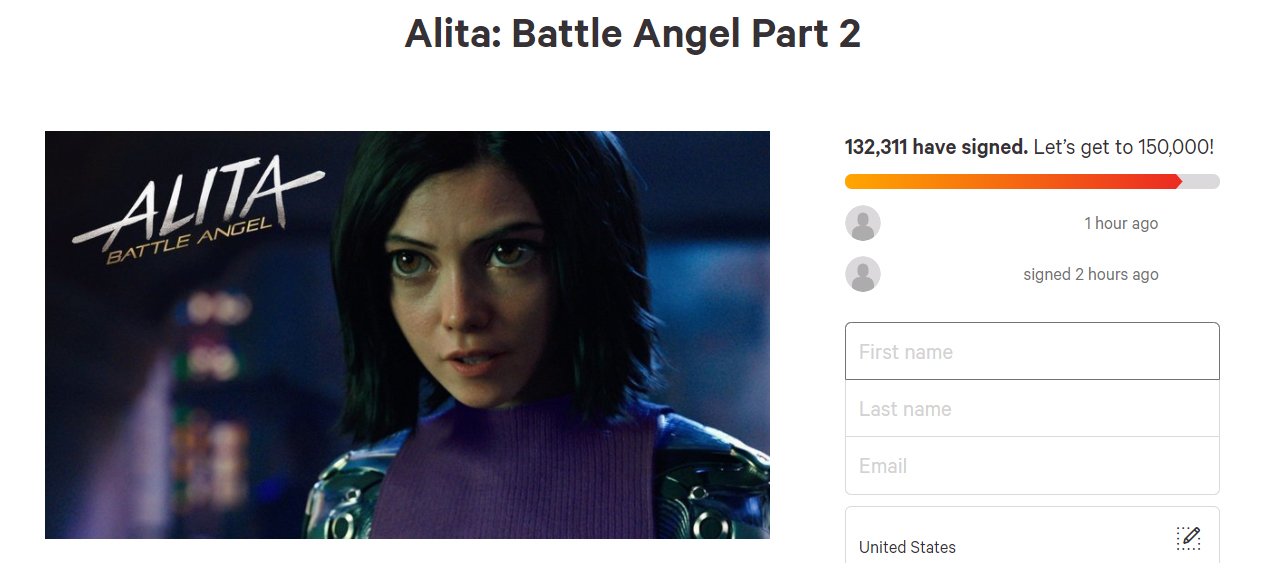Click the gold 'BATTLE ANGEL' subtitle in image
Image resolution: width=1268 pixels, height=563 pixels.
point(190,242)
